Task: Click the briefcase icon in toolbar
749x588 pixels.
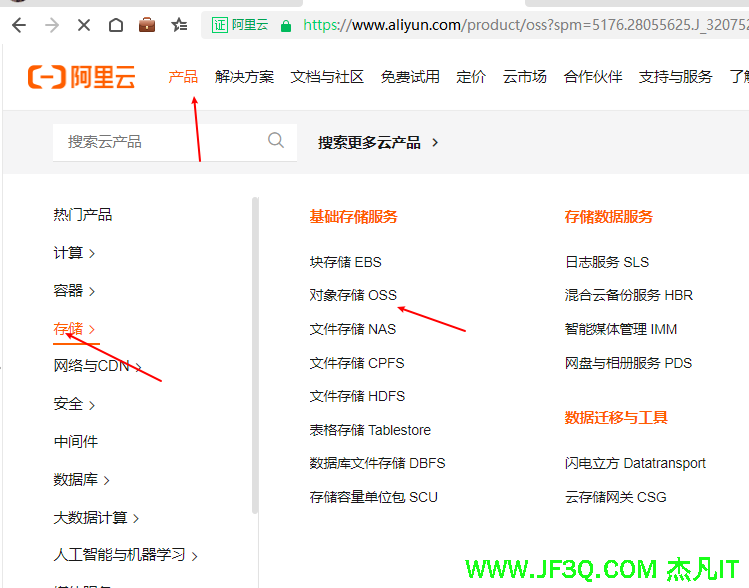Action: pos(147,25)
